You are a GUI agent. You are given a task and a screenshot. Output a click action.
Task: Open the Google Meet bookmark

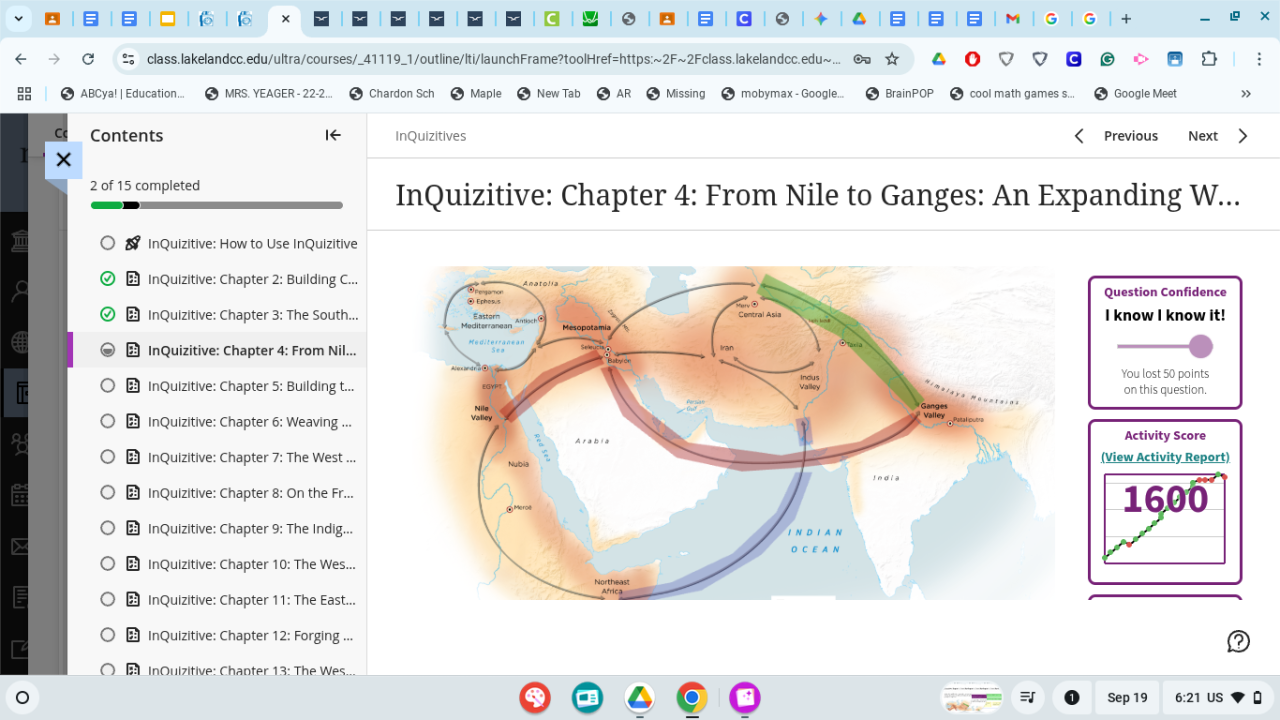pos(1135,93)
